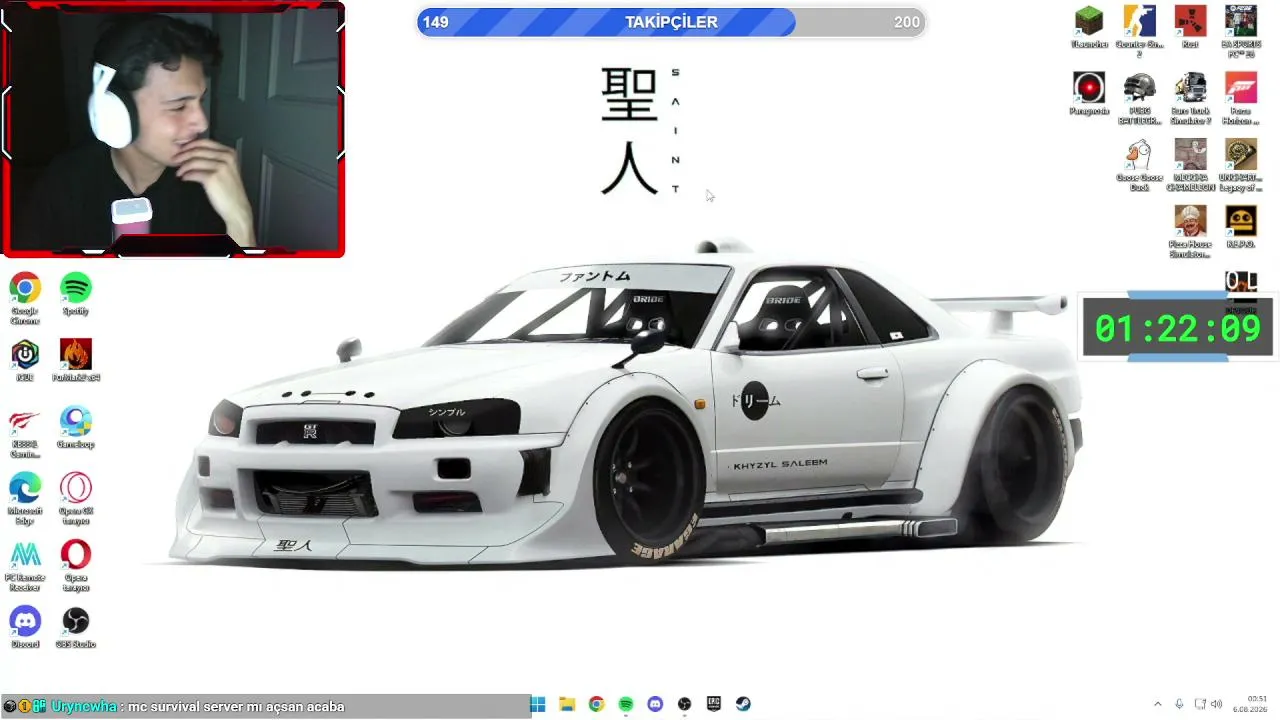Click the green 01:22:09 stream timer
1280x720 pixels.
tap(1178, 328)
